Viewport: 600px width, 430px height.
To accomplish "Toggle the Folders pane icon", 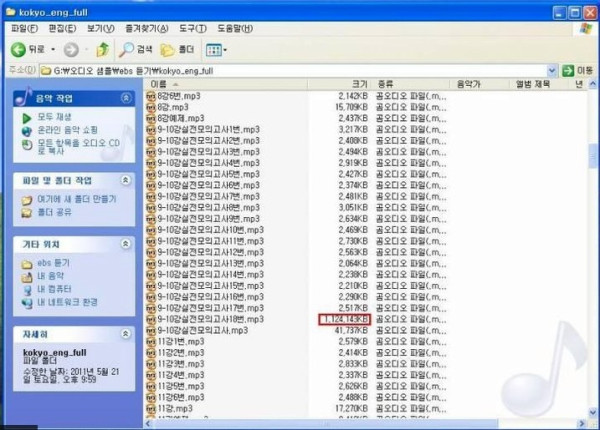I will 167,50.
